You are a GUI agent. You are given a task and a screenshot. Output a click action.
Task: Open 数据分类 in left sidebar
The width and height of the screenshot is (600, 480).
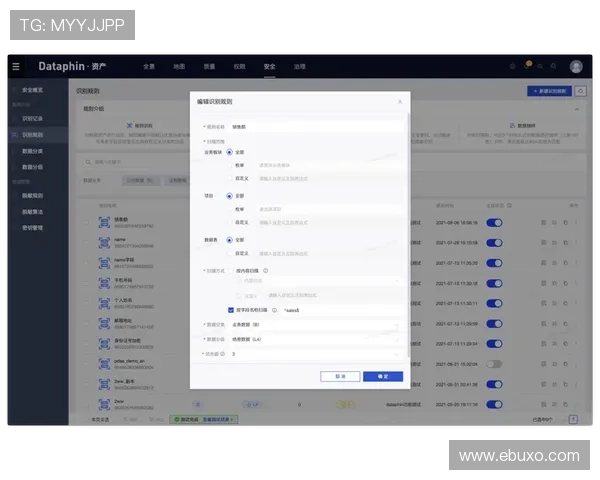[32, 150]
